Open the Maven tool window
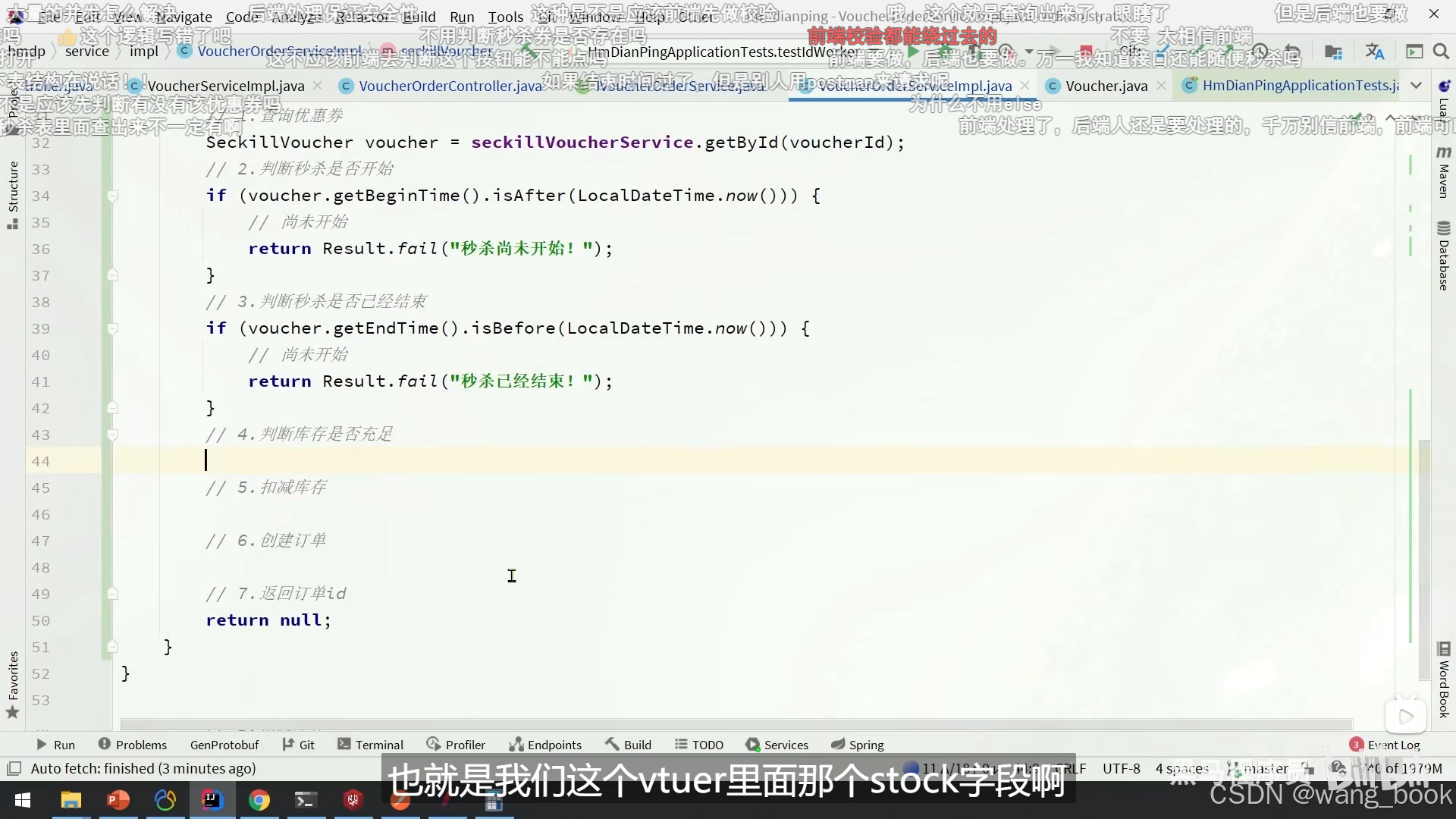This screenshot has height=819, width=1456. click(x=1443, y=173)
